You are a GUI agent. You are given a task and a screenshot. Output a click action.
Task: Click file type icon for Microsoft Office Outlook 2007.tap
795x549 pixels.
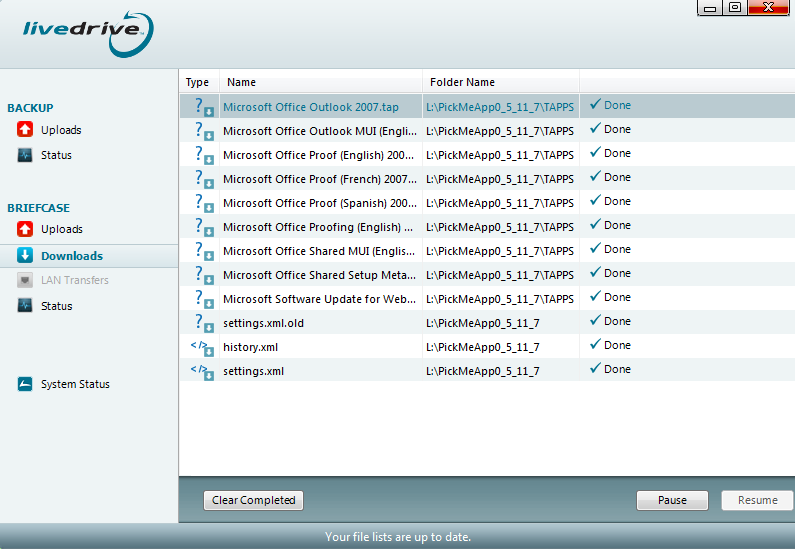coord(203,107)
